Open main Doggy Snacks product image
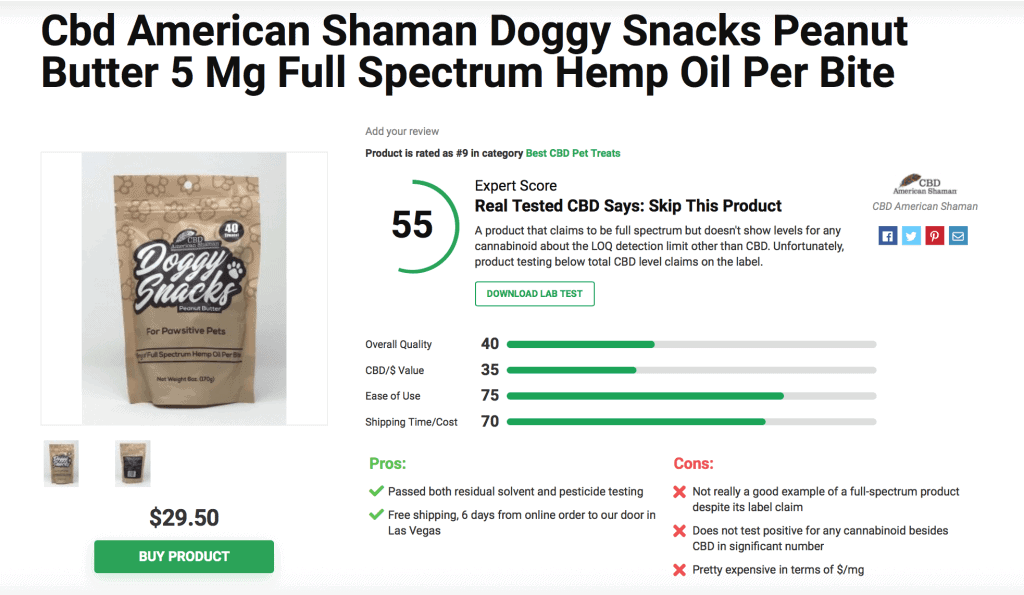 click(x=184, y=289)
